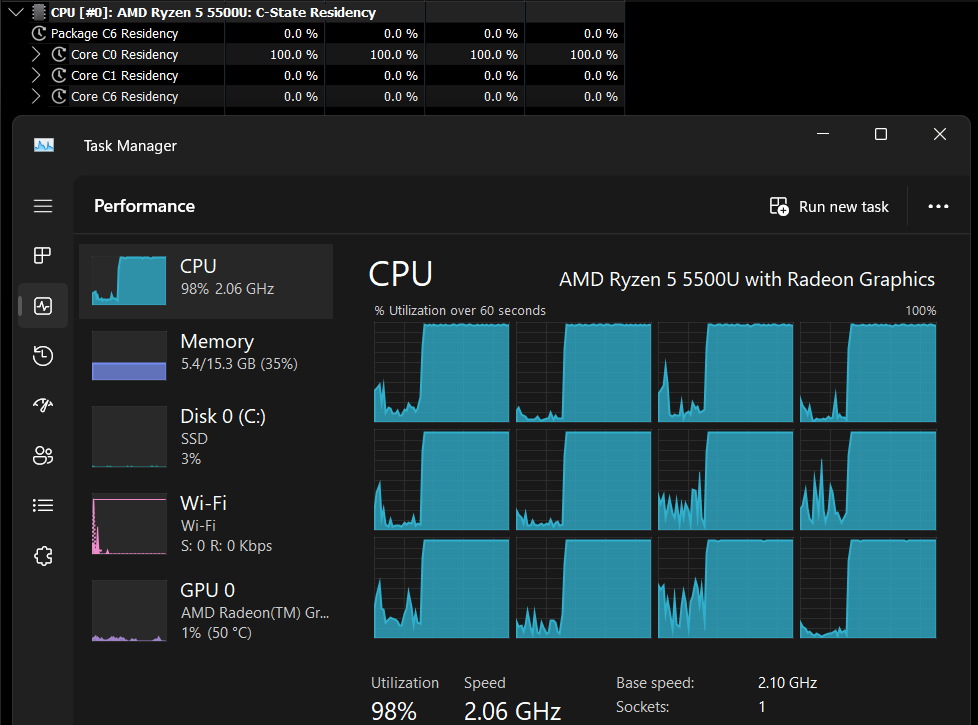Expand the Core C0 Residency row
This screenshot has width=978, height=725.
coord(37,55)
